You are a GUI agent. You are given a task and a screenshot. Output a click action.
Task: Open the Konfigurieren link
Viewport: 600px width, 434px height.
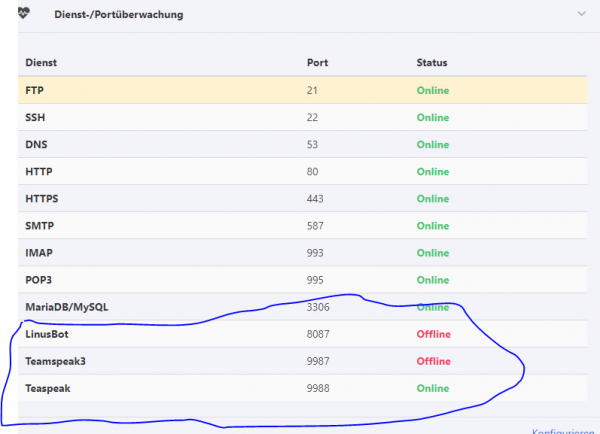562,431
